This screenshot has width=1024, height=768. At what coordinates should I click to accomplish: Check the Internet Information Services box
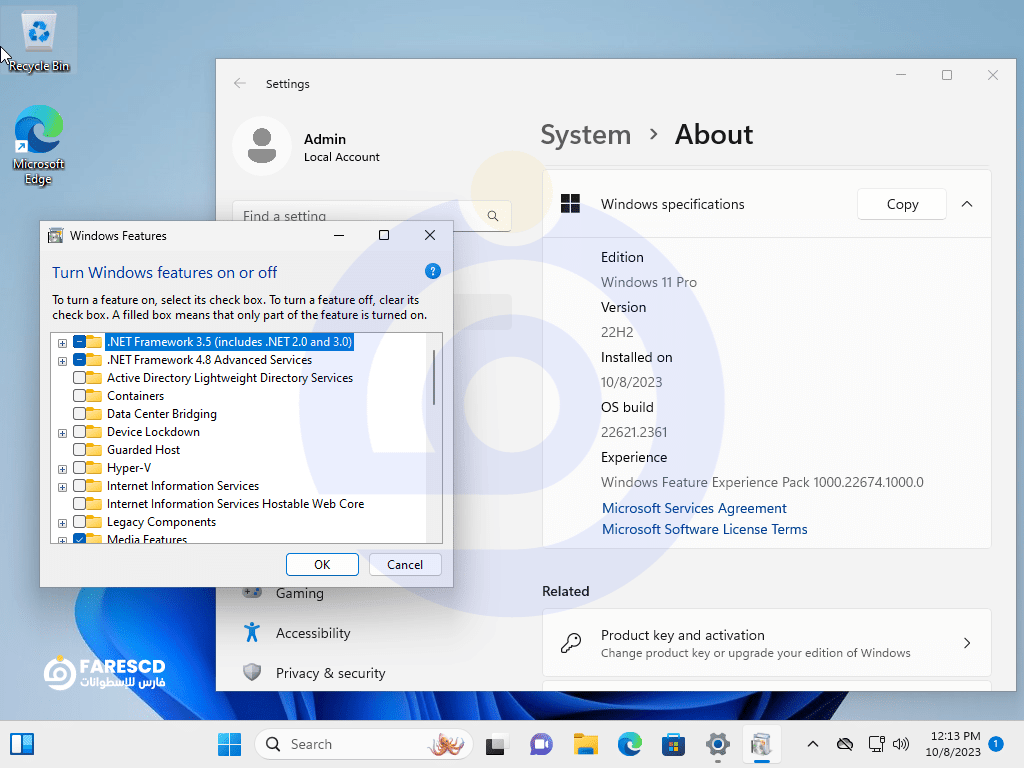80,486
